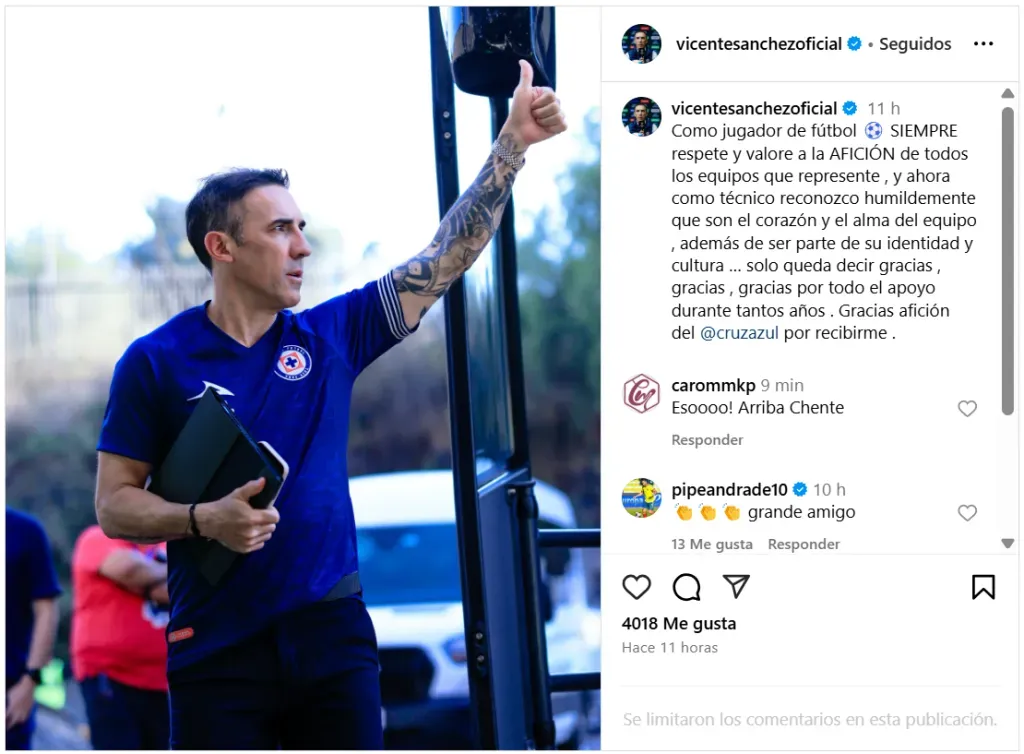Open the @cruzazul mention link
Viewport: 1024px width, 754px height.
point(739,333)
